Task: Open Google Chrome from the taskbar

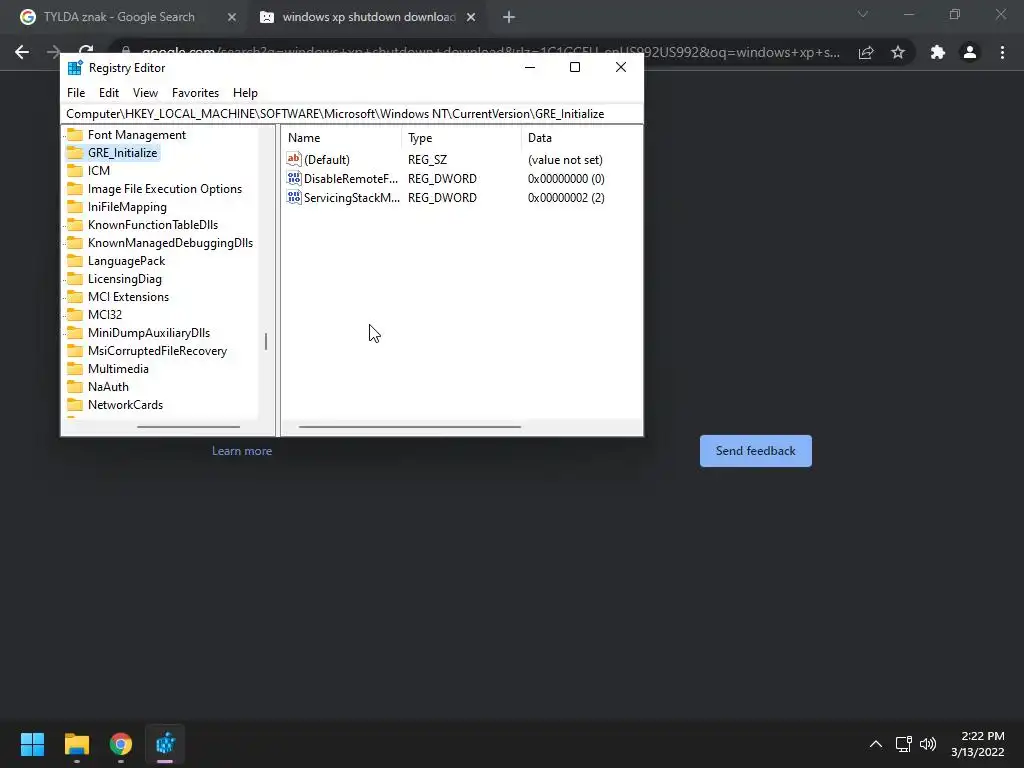Action: 121,744
